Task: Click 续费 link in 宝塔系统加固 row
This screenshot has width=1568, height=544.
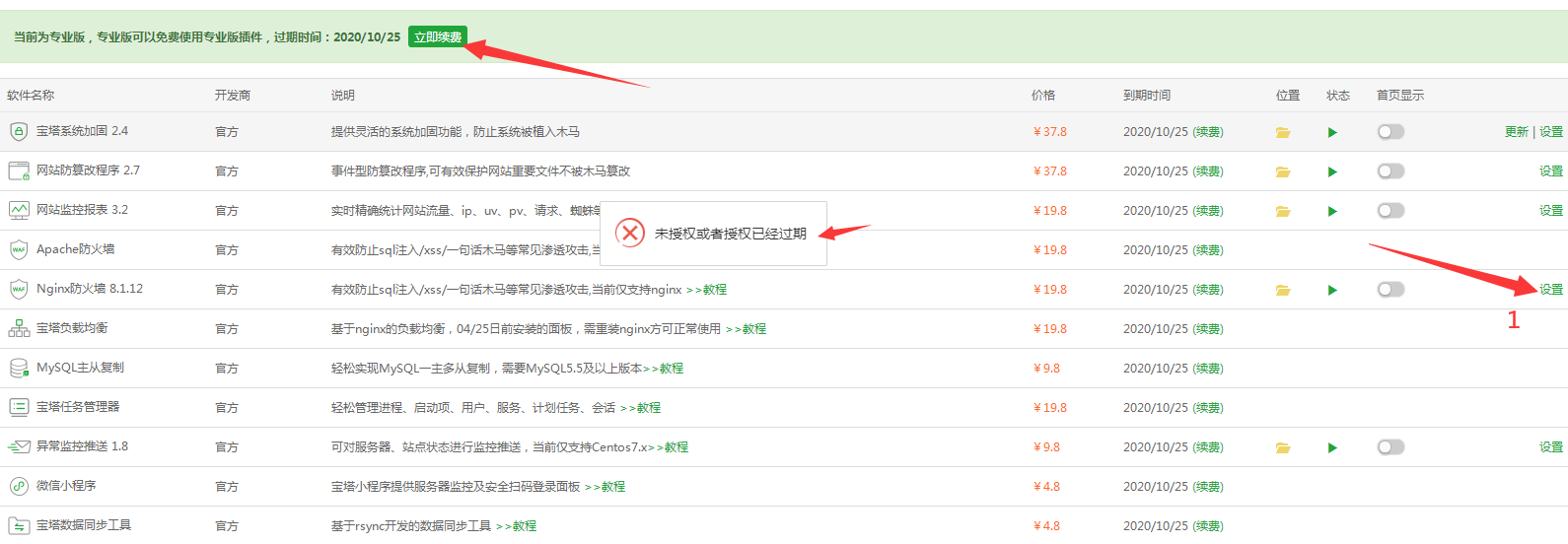Action: 1208,132
